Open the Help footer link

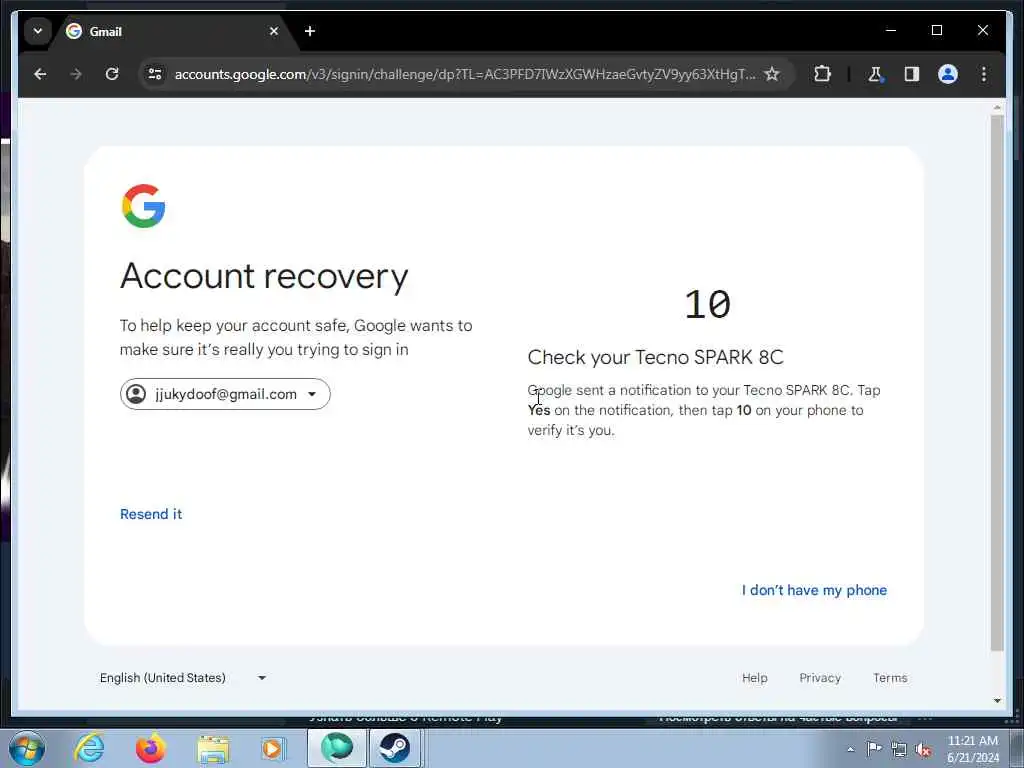(x=754, y=678)
